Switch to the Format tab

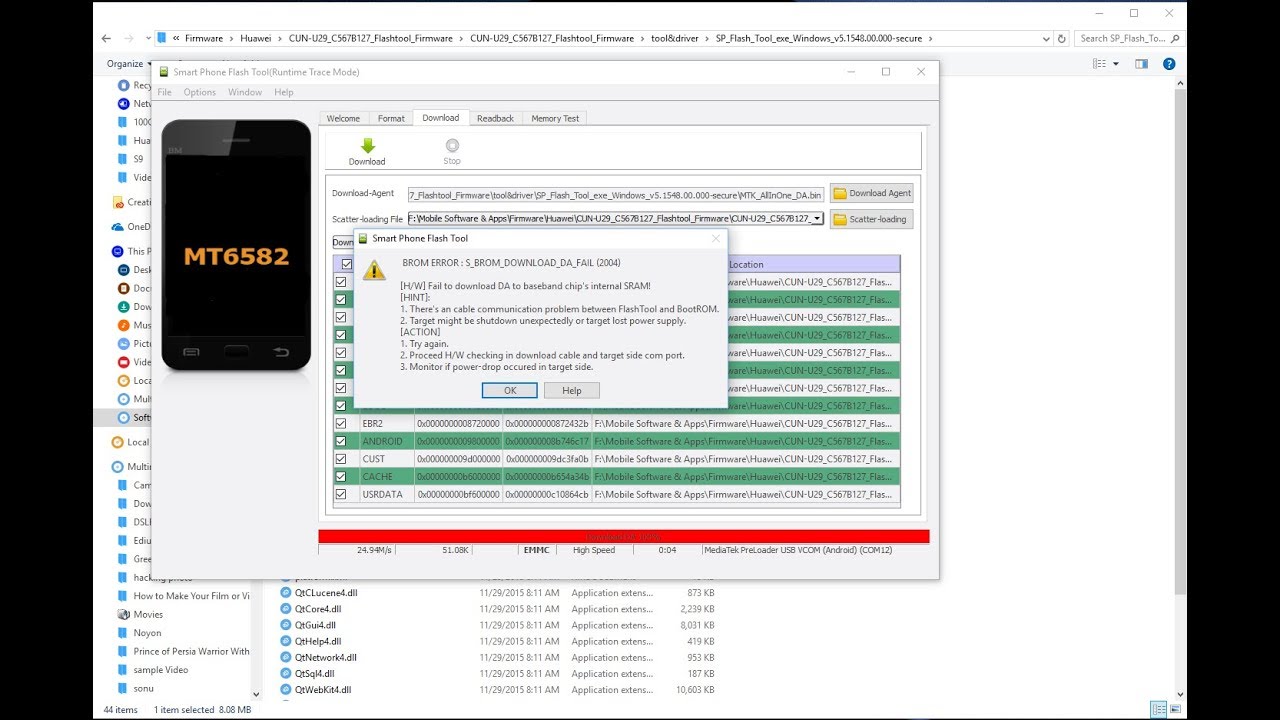(391, 118)
